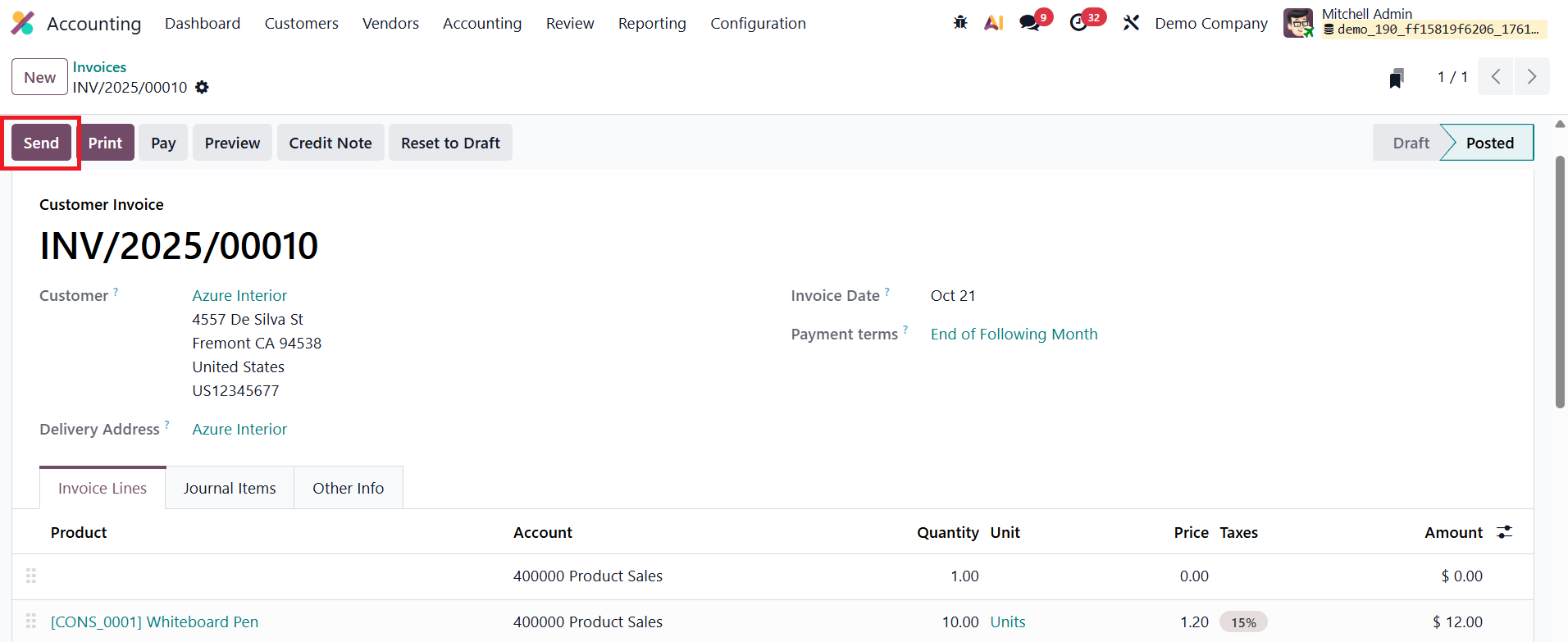Image resolution: width=1568 pixels, height=642 pixels.
Task: Switch to the Other Info tab
Action: coord(348,489)
